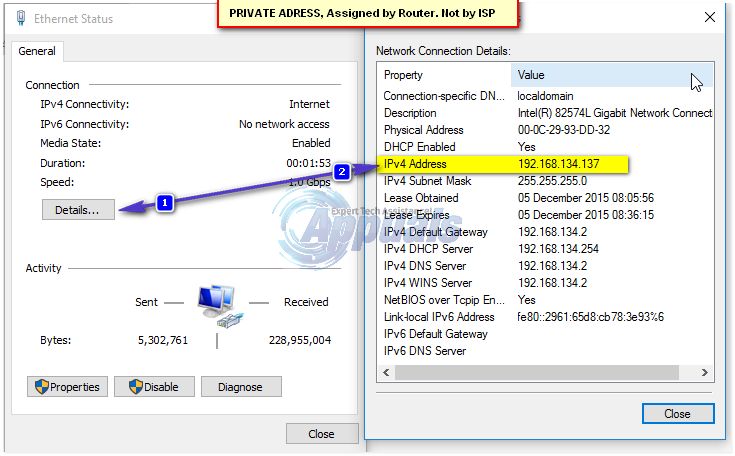Select the IPv4 DNS Server row
The height and width of the screenshot is (456, 735).
tap(545, 266)
